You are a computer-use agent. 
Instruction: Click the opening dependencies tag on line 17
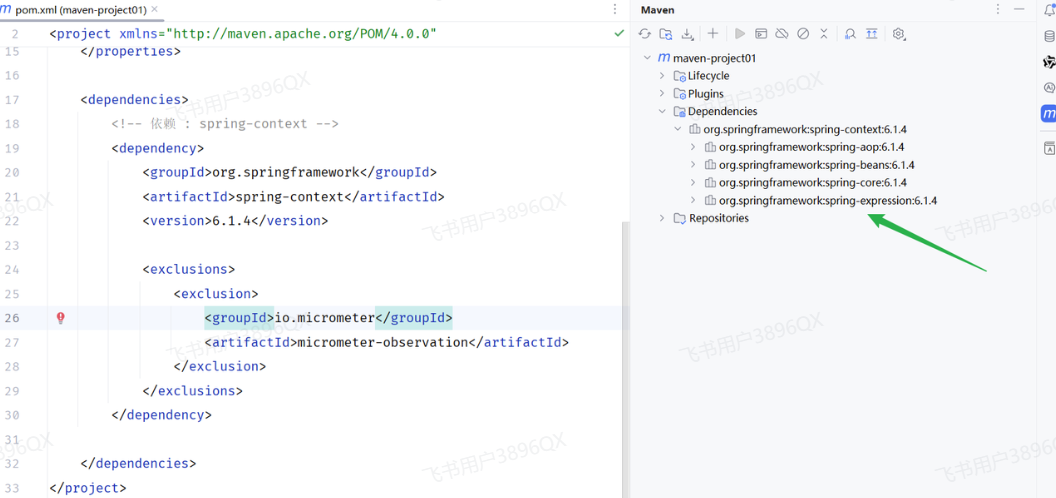click(134, 100)
